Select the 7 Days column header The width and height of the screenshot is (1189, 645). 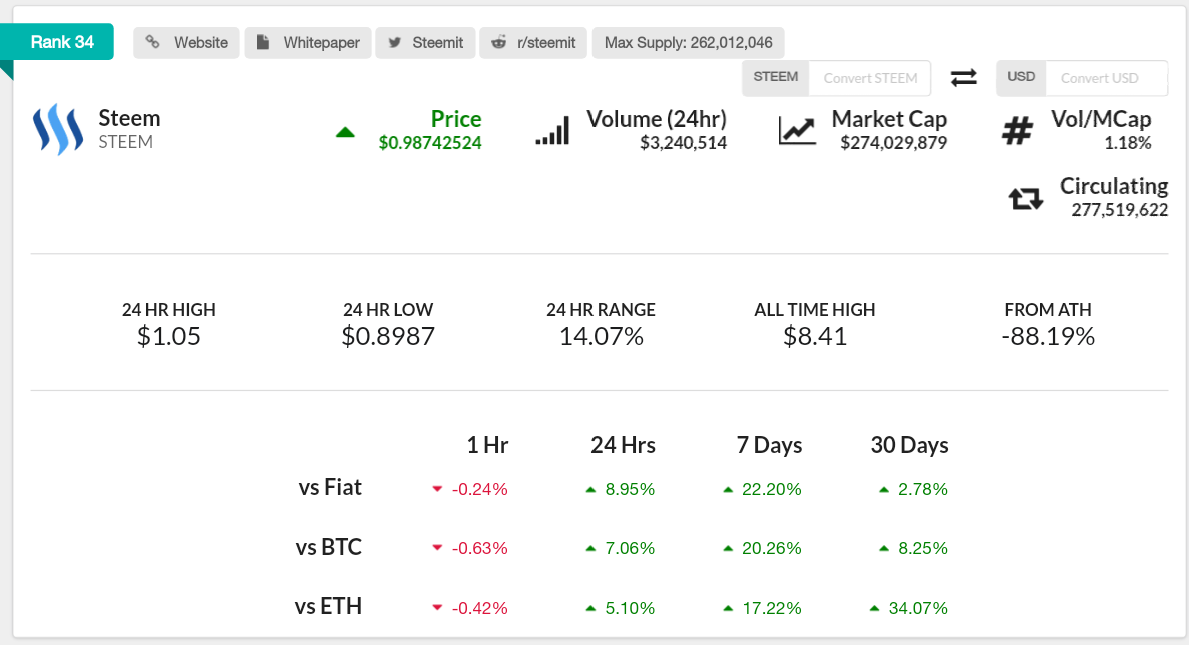click(769, 445)
